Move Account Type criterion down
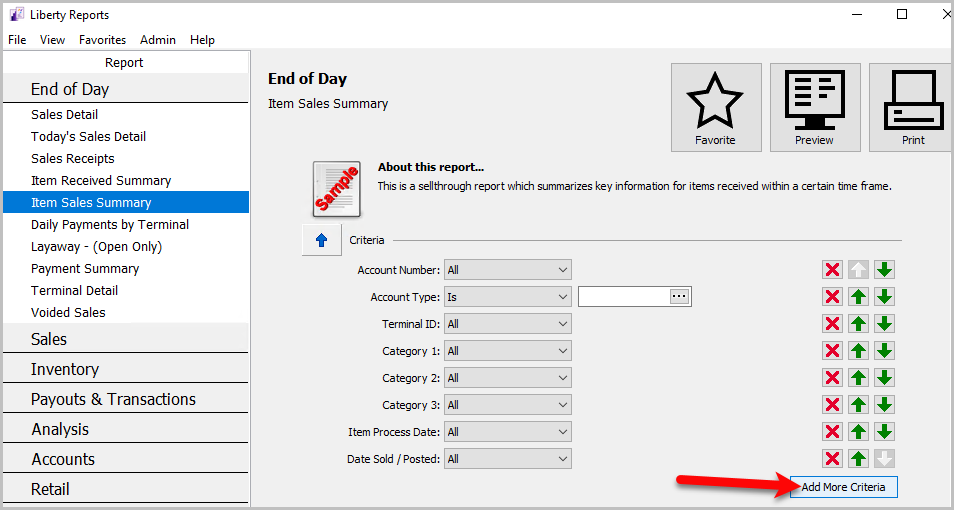Image resolution: width=954 pixels, height=510 pixels. point(885,296)
